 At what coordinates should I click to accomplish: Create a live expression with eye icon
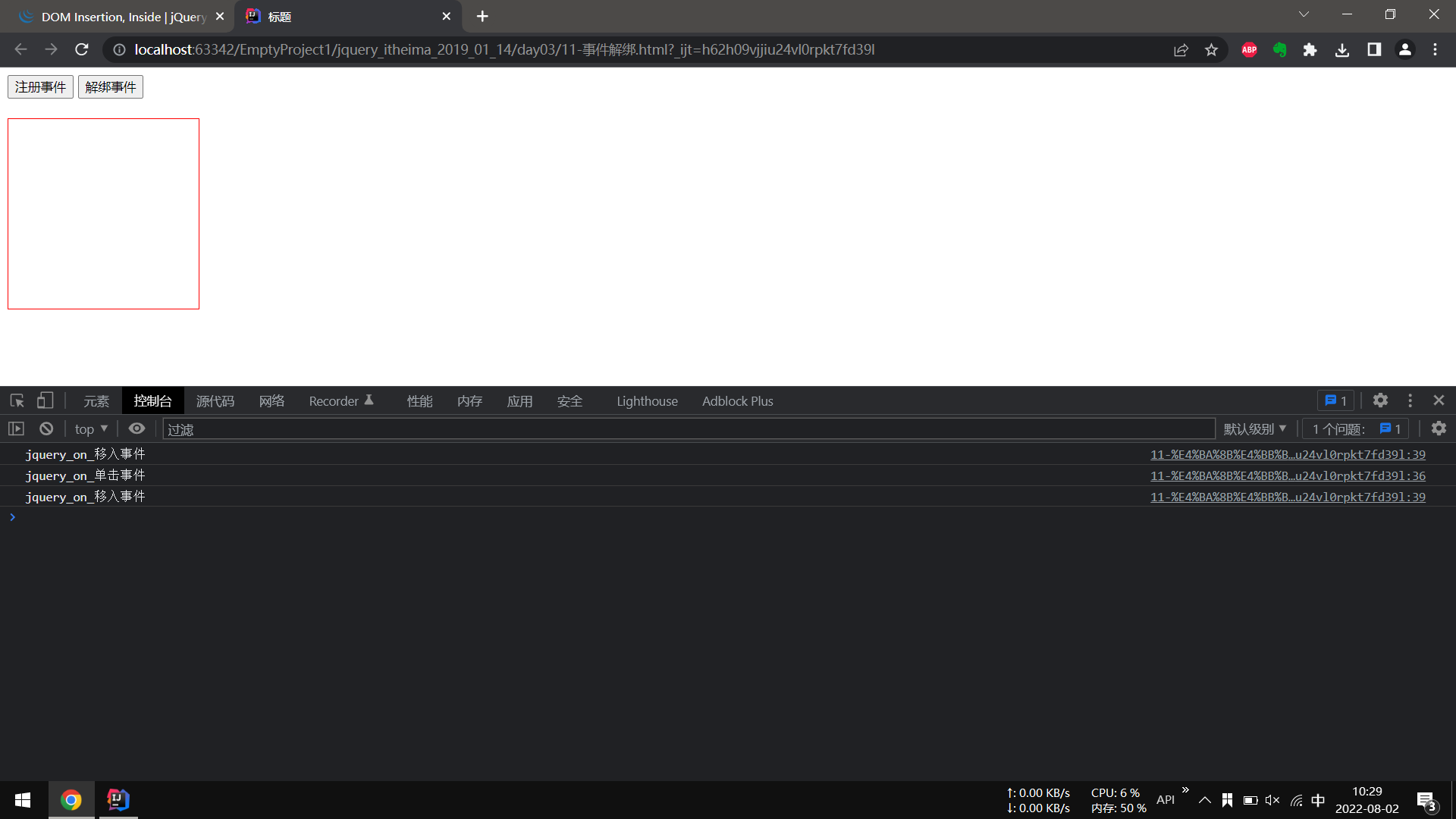[136, 429]
